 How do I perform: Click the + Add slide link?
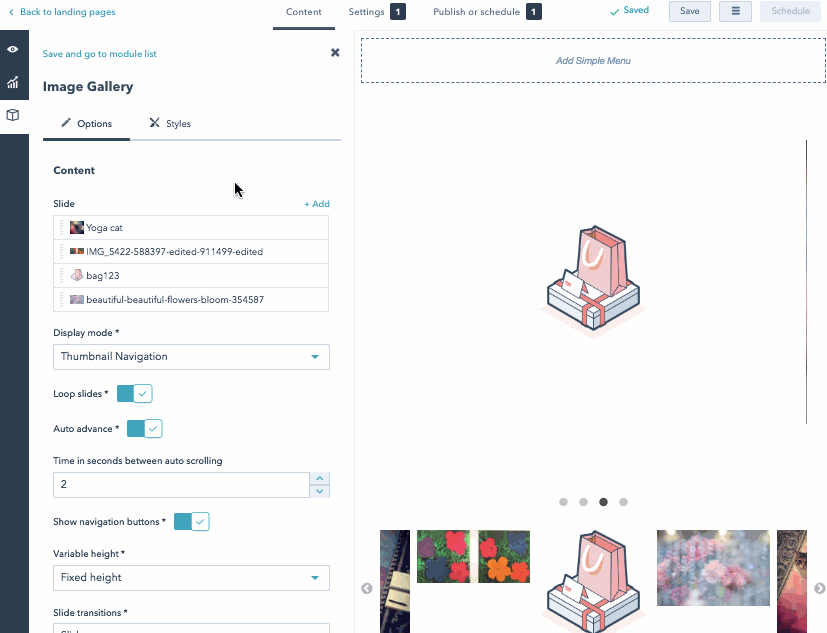[x=316, y=204]
